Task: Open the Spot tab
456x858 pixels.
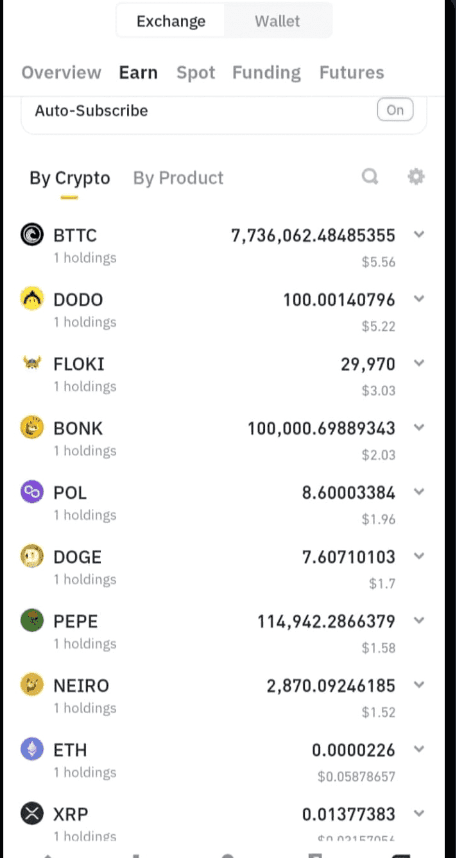Action: [x=195, y=72]
